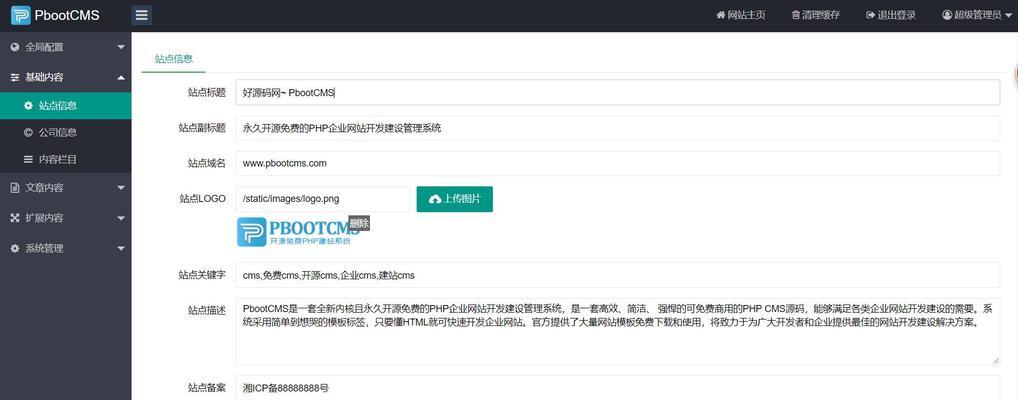The height and width of the screenshot is (400, 1018).
Task: Select 站点信息 in sidebar
Action: tap(66, 106)
